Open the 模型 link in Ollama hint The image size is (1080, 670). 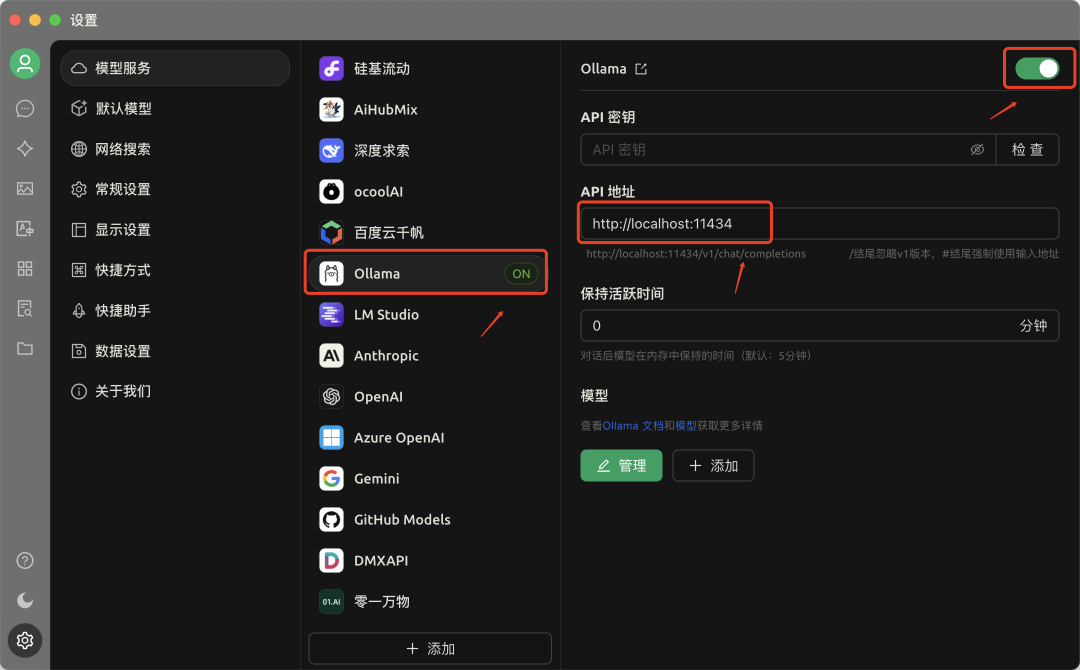[x=685, y=426]
